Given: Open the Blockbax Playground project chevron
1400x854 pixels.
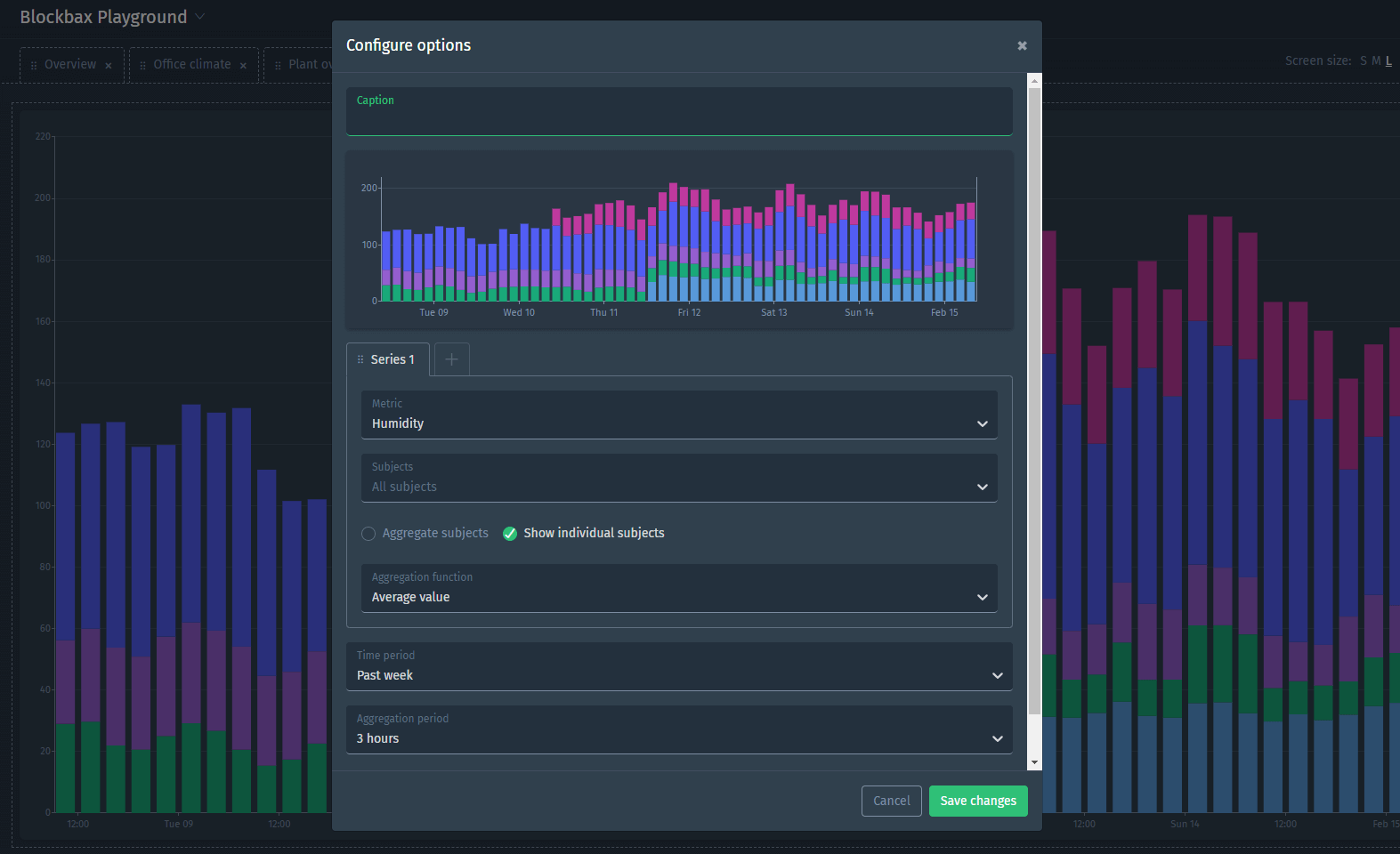Looking at the screenshot, I should (200, 17).
